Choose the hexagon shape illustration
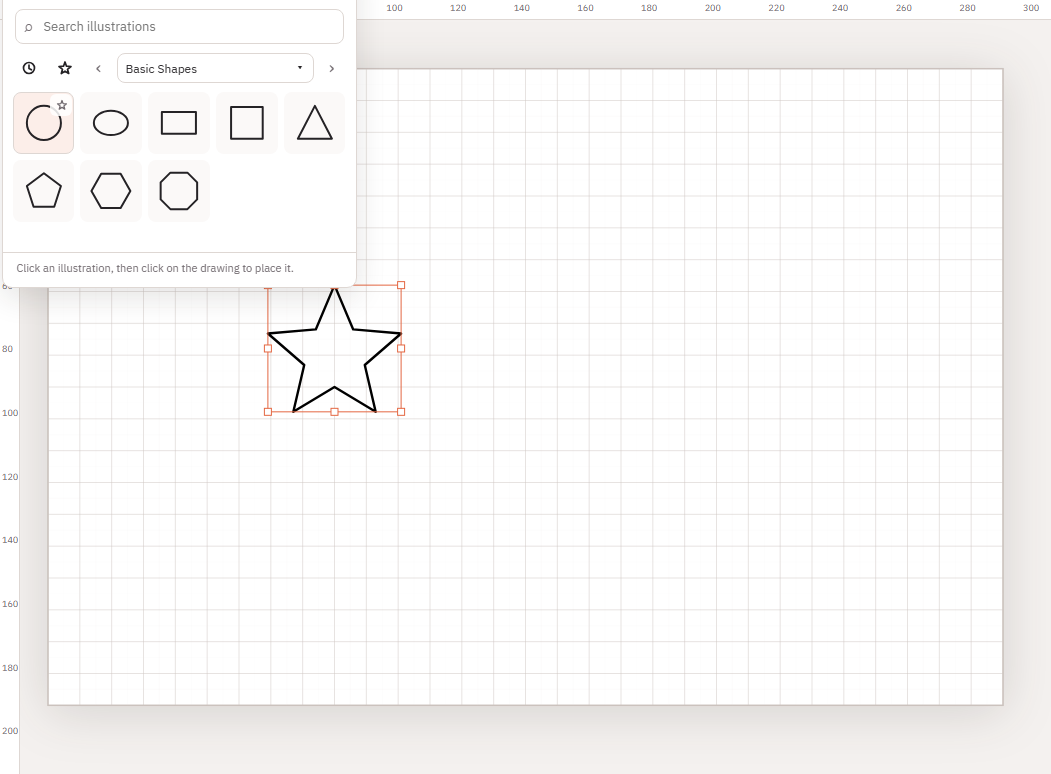 pyautogui.click(x=111, y=191)
